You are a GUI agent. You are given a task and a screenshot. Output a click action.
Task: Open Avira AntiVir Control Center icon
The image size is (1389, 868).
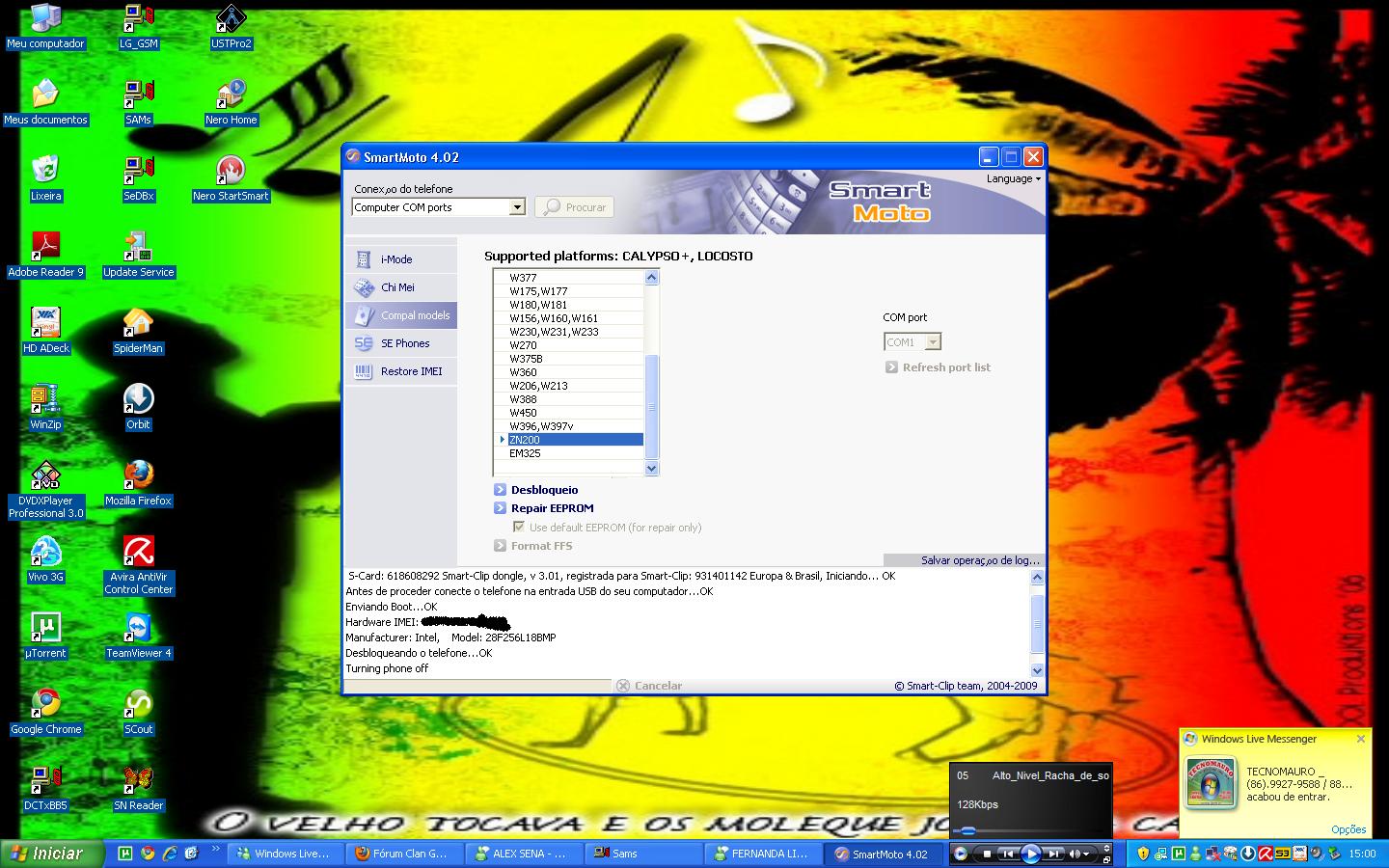(x=139, y=565)
